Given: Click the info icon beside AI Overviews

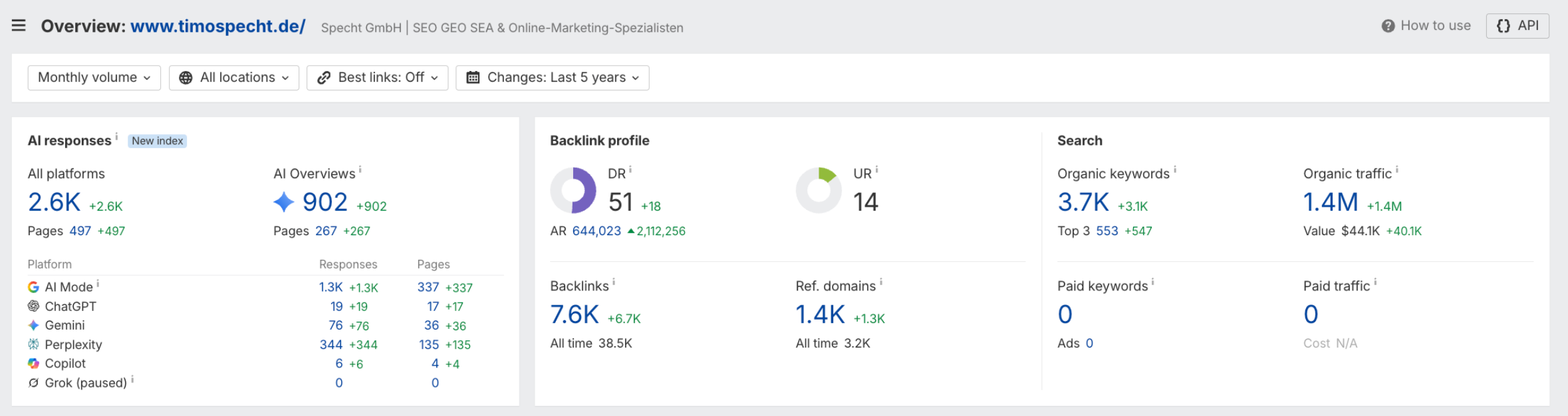Looking at the screenshot, I should (x=360, y=169).
